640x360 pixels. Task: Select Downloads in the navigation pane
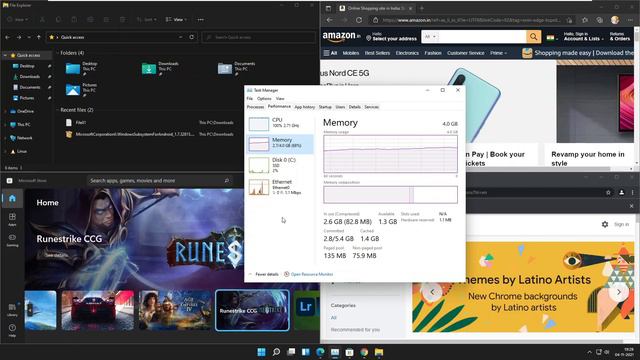[29, 76]
